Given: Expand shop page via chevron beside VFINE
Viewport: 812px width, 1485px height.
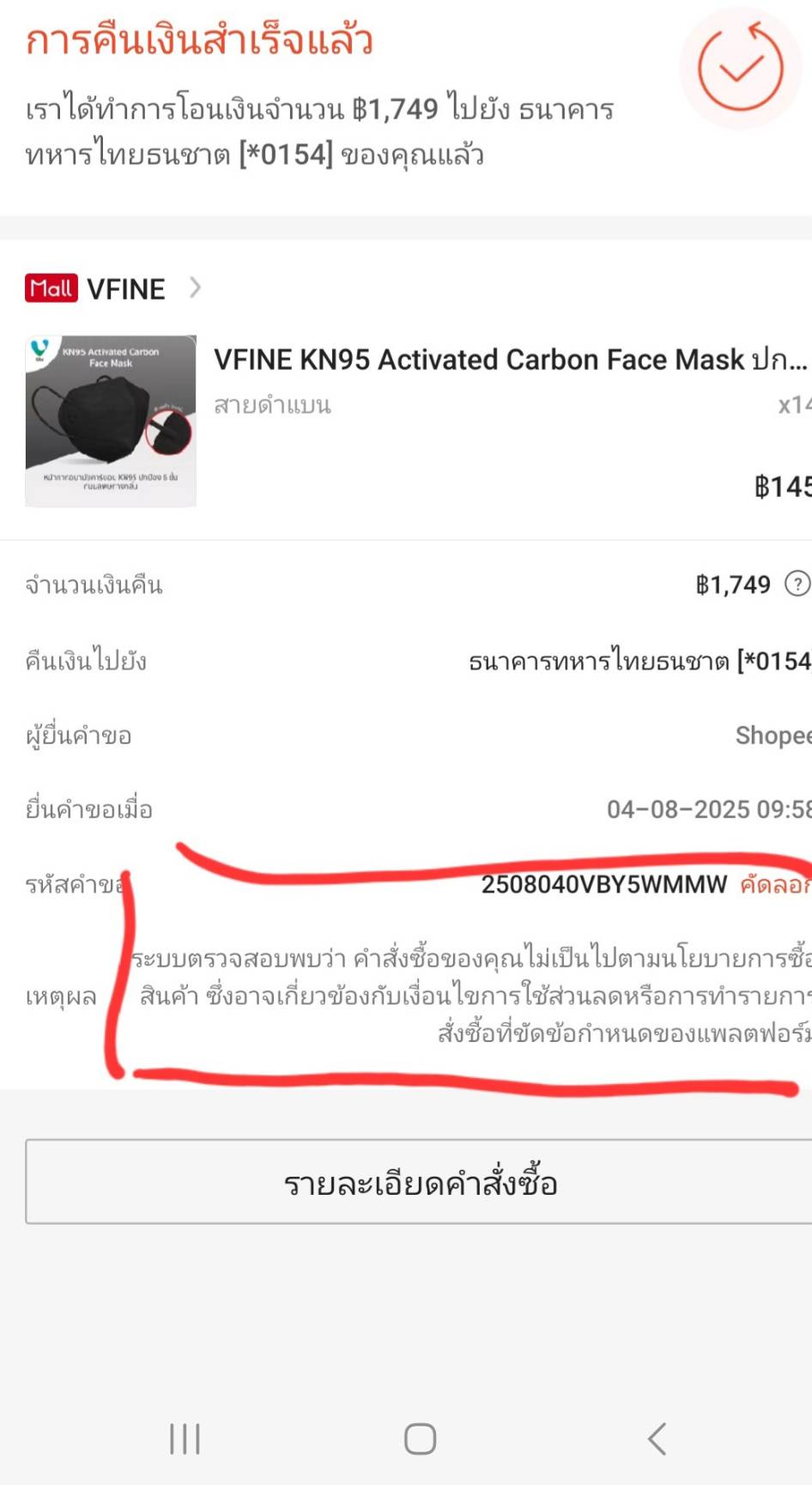Looking at the screenshot, I should (x=195, y=288).
